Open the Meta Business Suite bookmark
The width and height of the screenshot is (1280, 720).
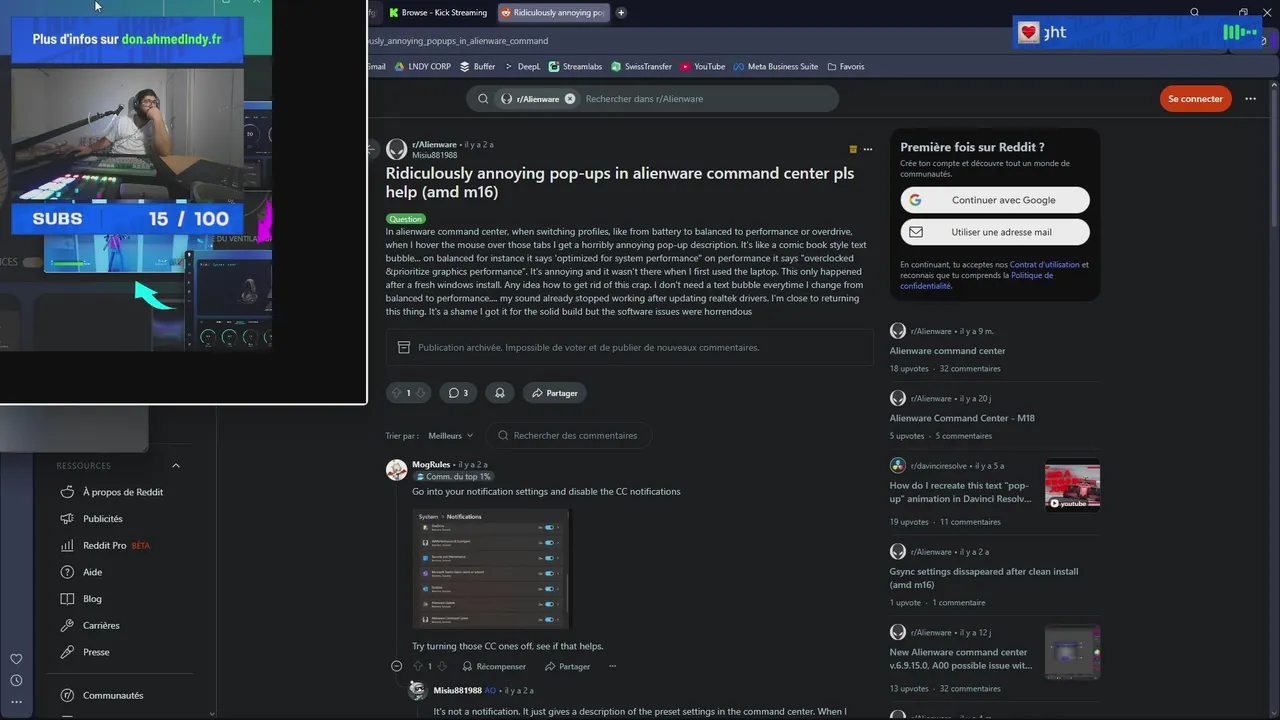pos(776,67)
